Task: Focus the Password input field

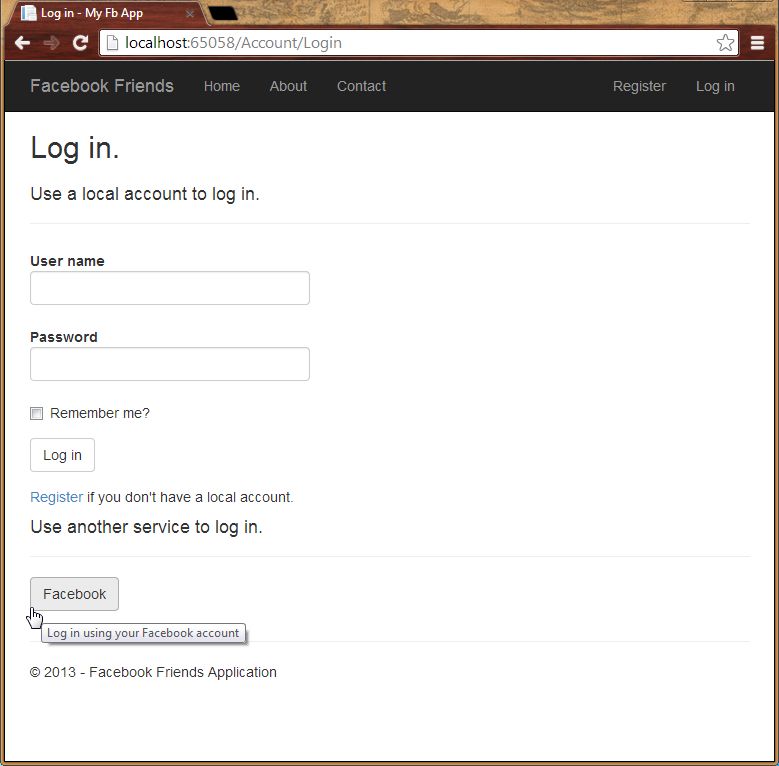Action: pyautogui.click(x=170, y=364)
